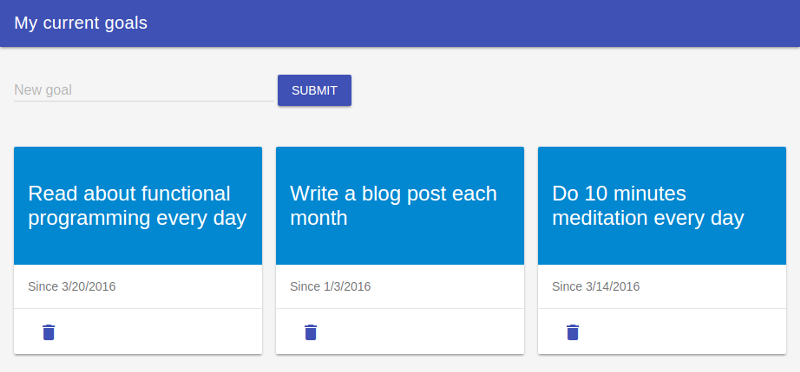Delete the functional programming goal via trash icon
The image size is (800, 372).
tap(48, 332)
